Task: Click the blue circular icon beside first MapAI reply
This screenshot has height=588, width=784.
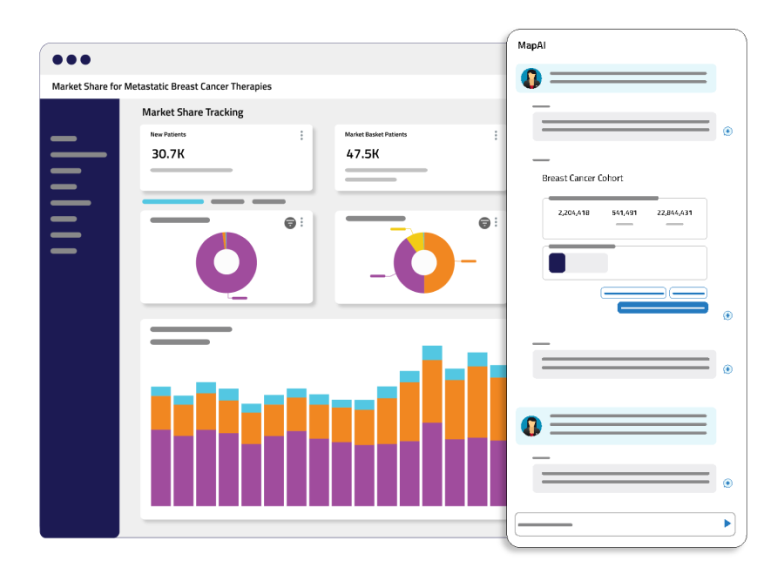Action: pyautogui.click(x=728, y=131)
